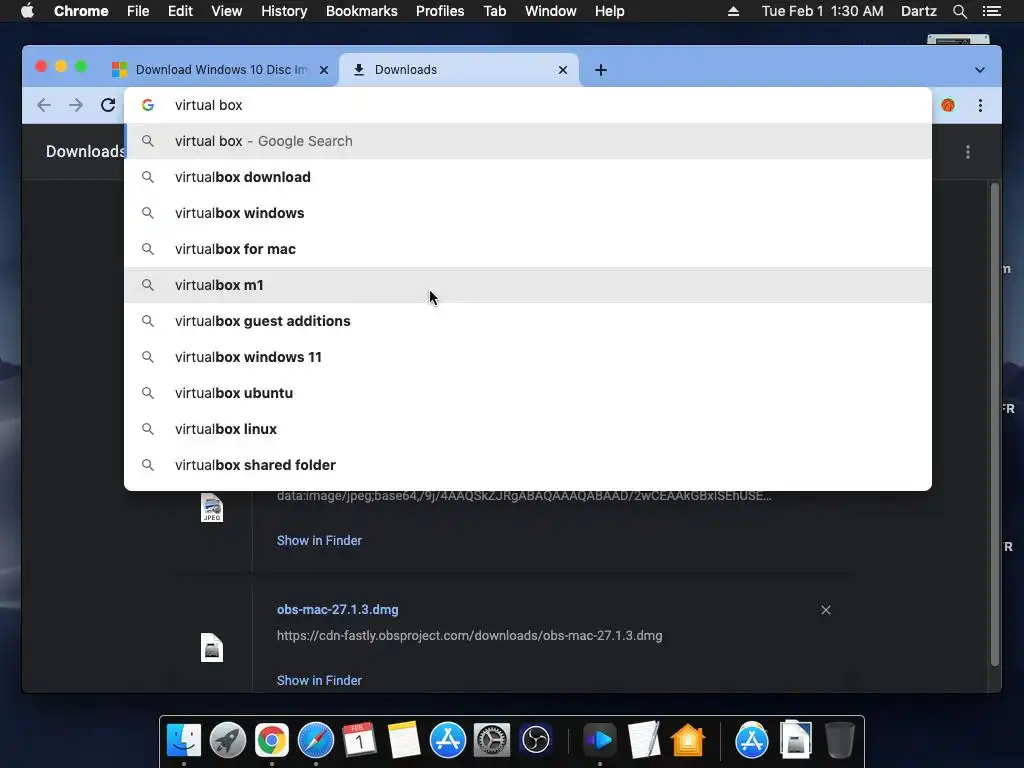This screenshot has width=1024, height=768.
Task: Click the JPEG file icon
Action: (212, 508)
